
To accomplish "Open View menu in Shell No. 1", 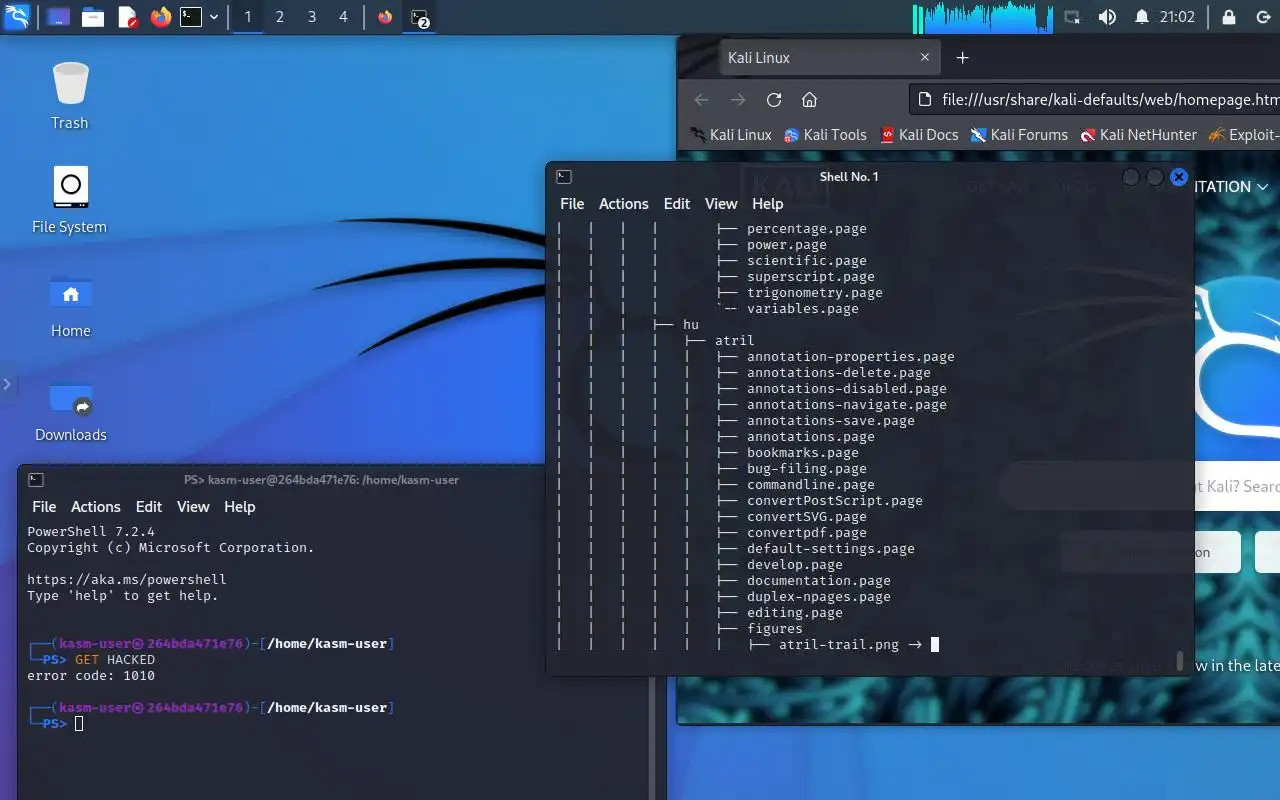I will click(721, 203).
